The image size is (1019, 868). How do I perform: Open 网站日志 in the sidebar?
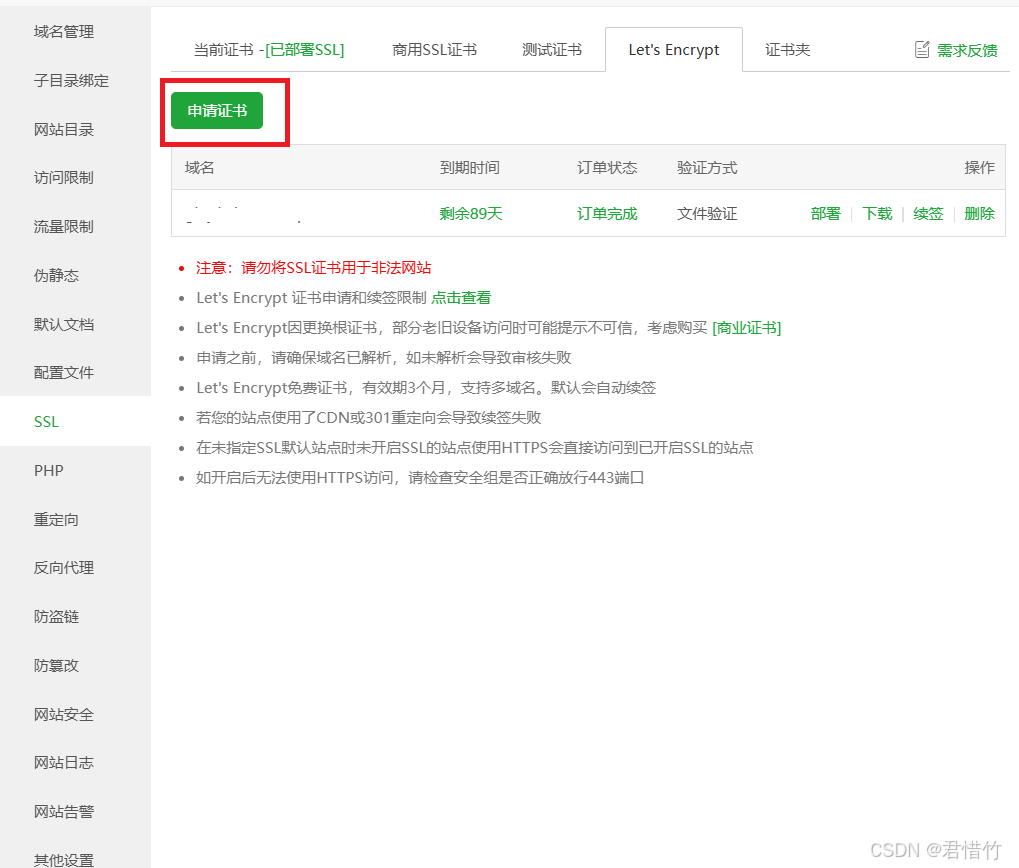point(64,763)
